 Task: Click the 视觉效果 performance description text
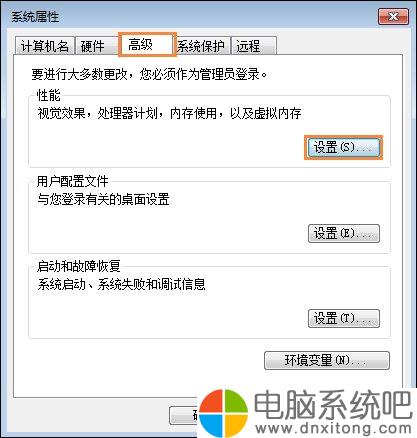[x=169, y=114]
